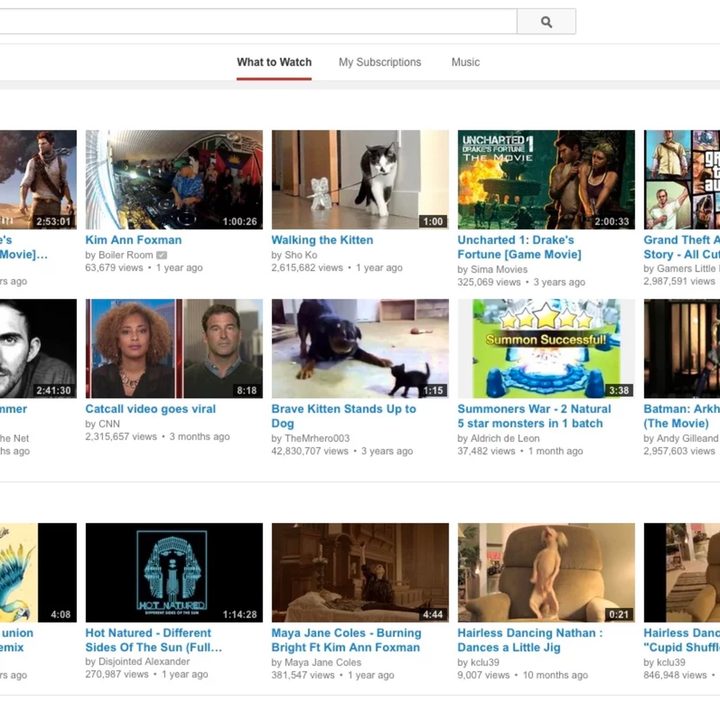Image resolution: width=720 pixels, height=720 pixels.
Task: Open Uncharted 1 Drake's Fortune thumbnail
Action: [546, 180]
